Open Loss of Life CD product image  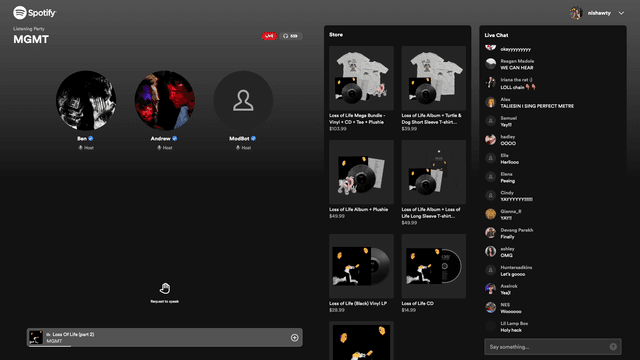tap(433, 266)
